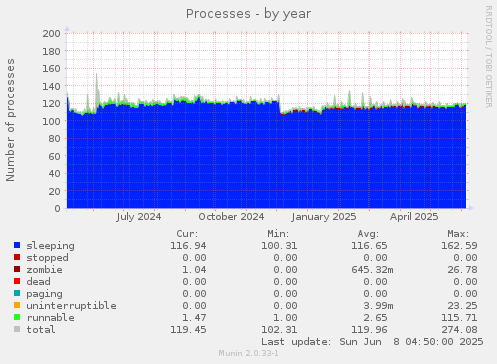Screen dimensions: 497x364
Task: Click zombie maximum value 26.78
Action: pos(462,270)
